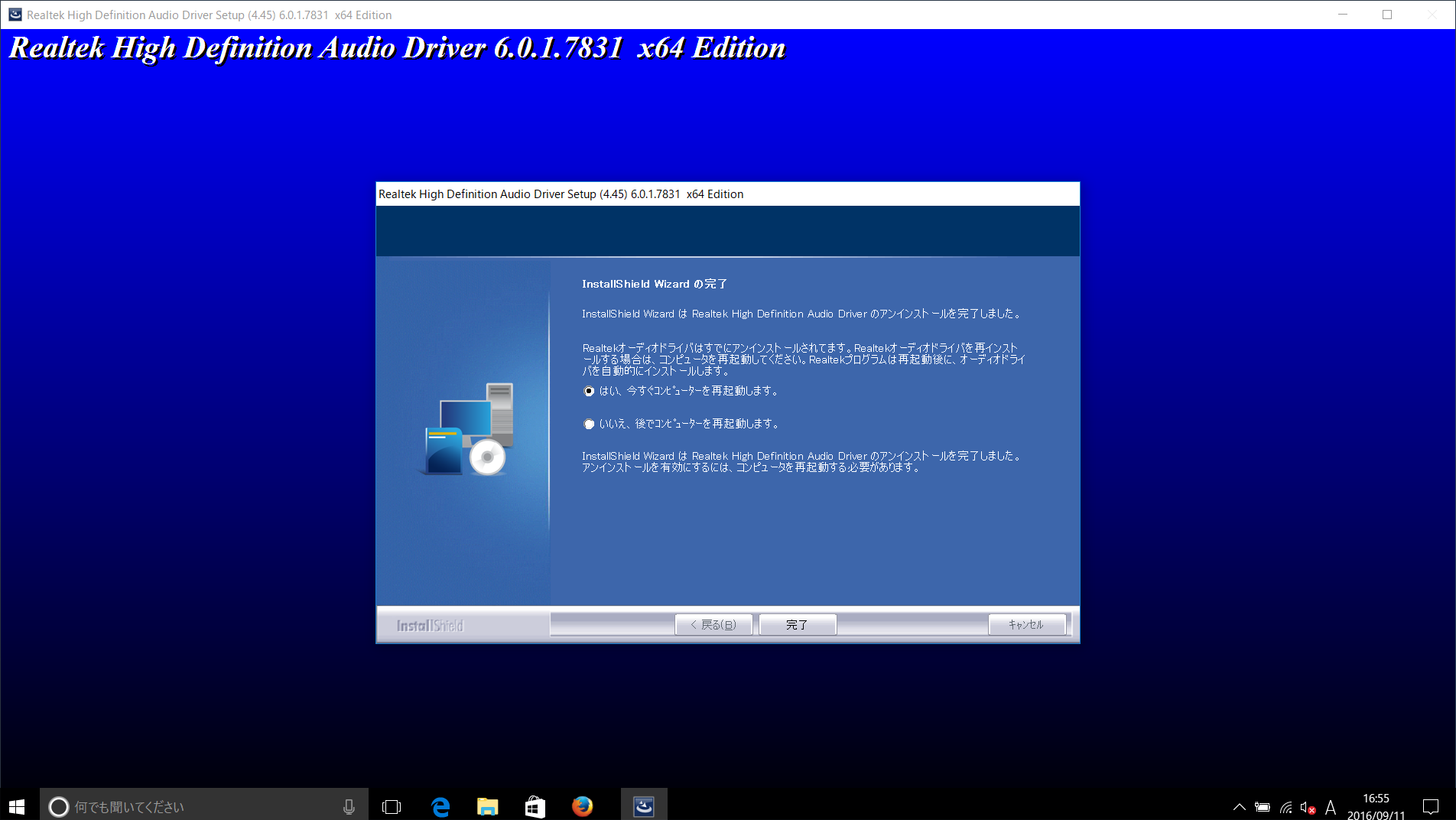Select 'いいえ、後でコンピューターを再起動します' radio option
This screenshot has width=1456, height=820.
pyautogui.click(x=589, y=424)
